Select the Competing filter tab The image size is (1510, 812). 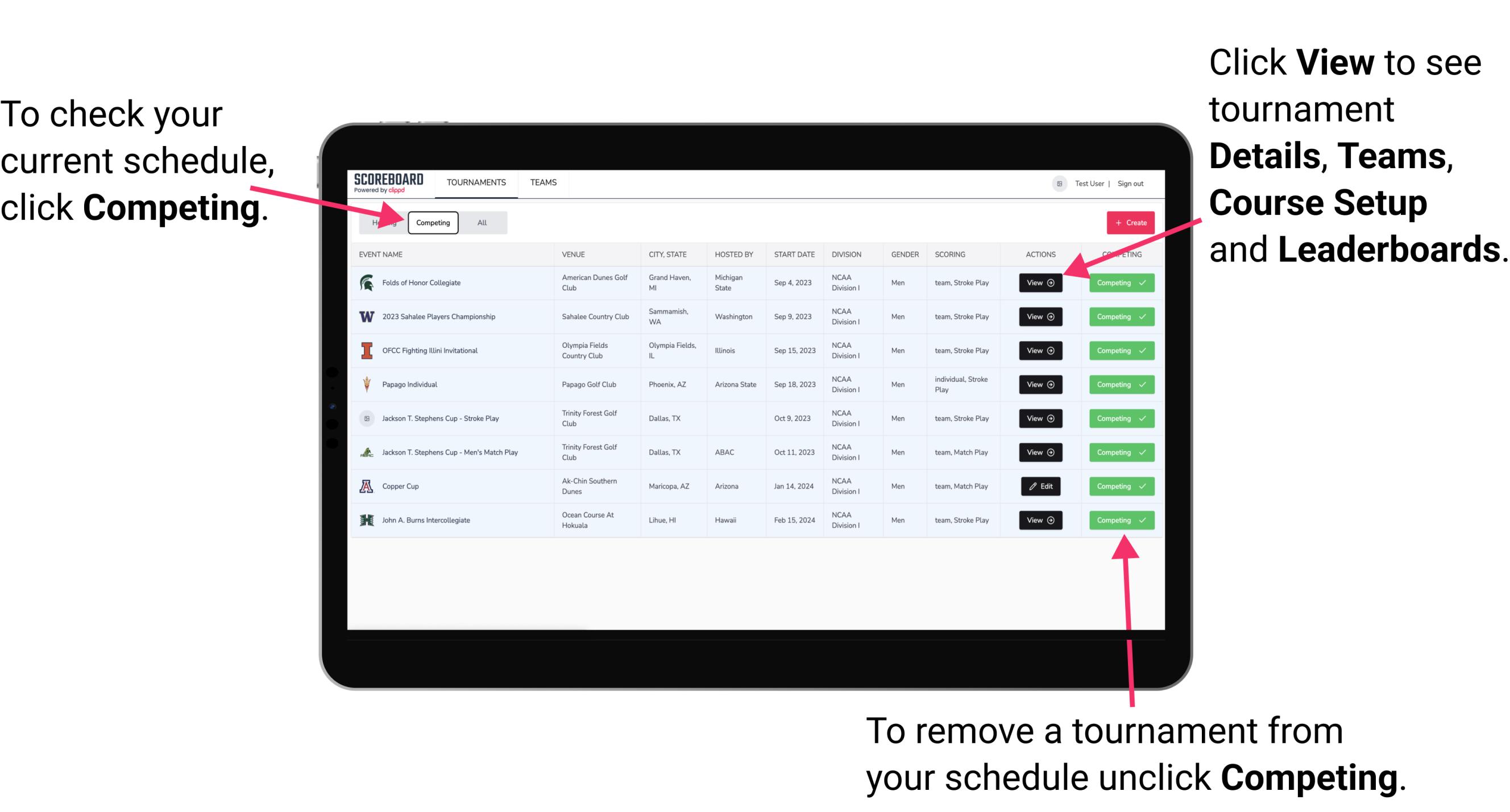point(432,222)
